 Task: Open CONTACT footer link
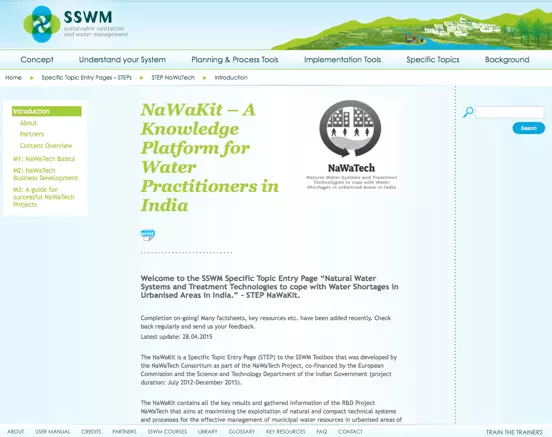pyautogui.click(x=350, y=432)
